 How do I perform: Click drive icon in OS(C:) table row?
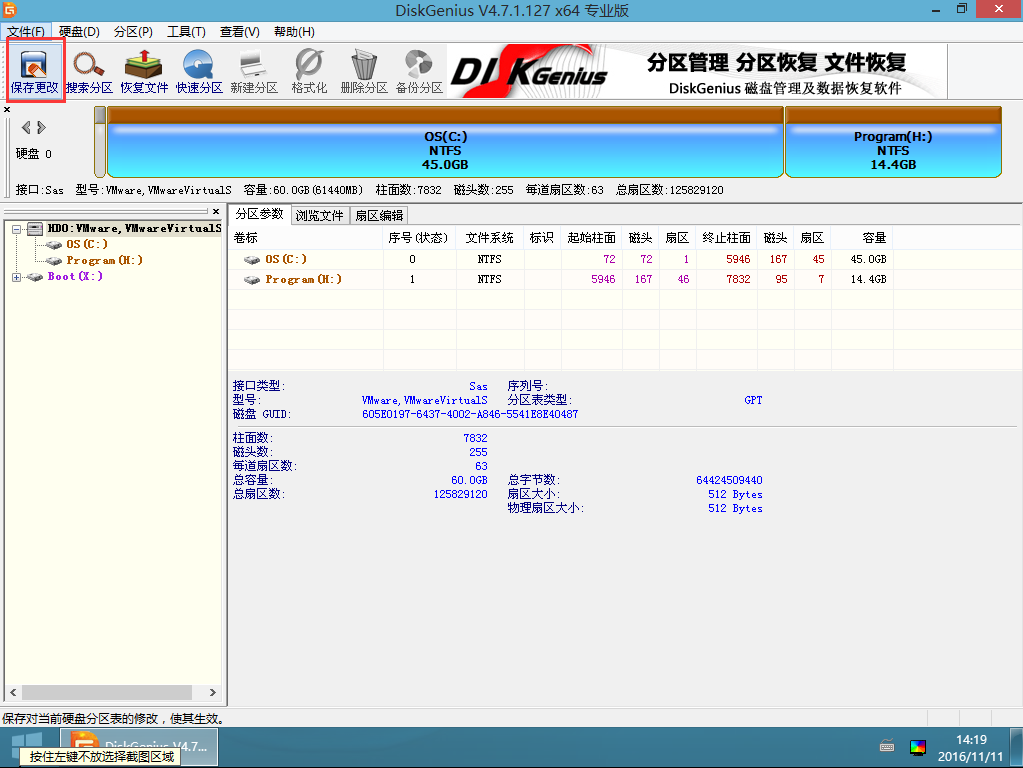pyautogui.click(x=252, y=260)
